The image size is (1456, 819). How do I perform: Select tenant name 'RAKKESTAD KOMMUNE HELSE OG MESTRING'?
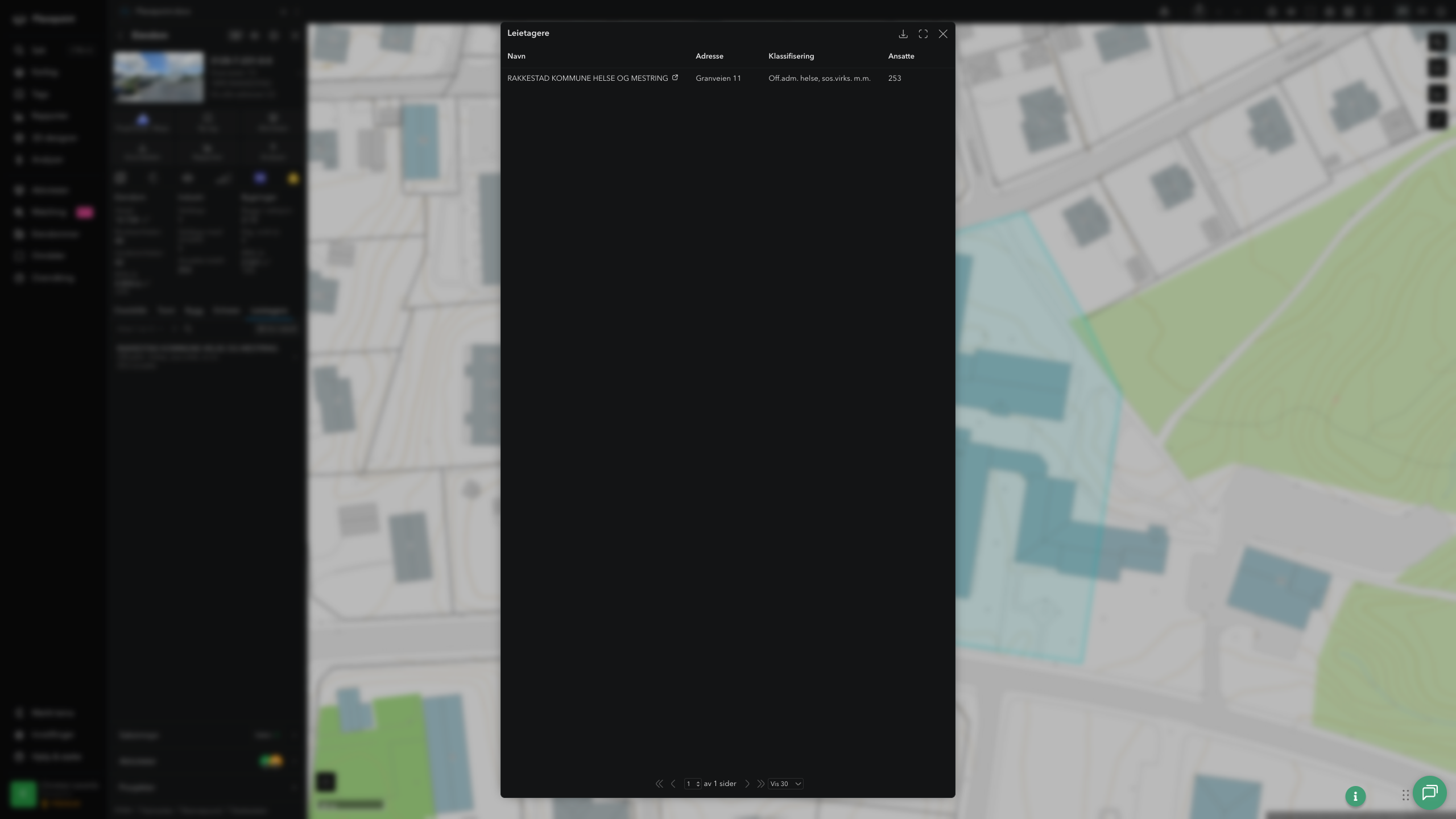588,78
